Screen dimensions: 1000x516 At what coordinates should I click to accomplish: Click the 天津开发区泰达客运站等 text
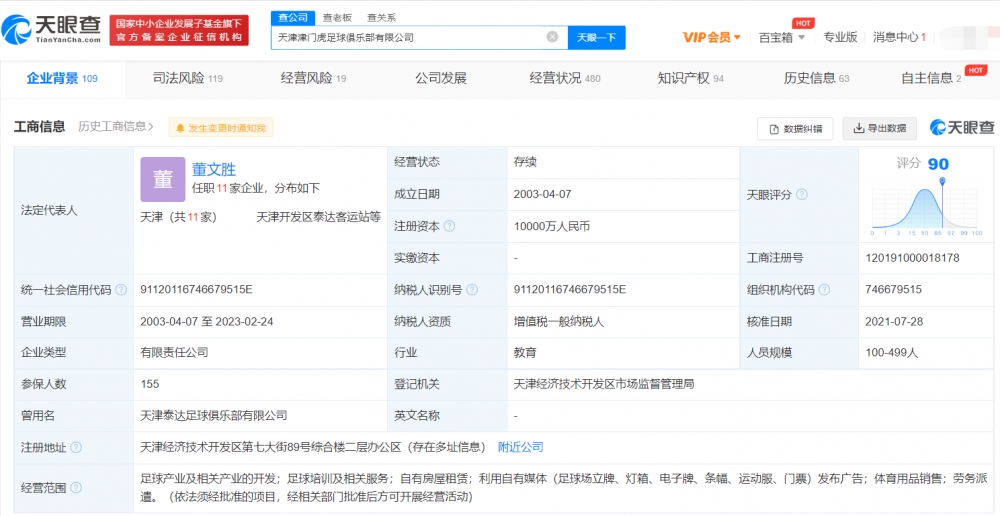318,217
